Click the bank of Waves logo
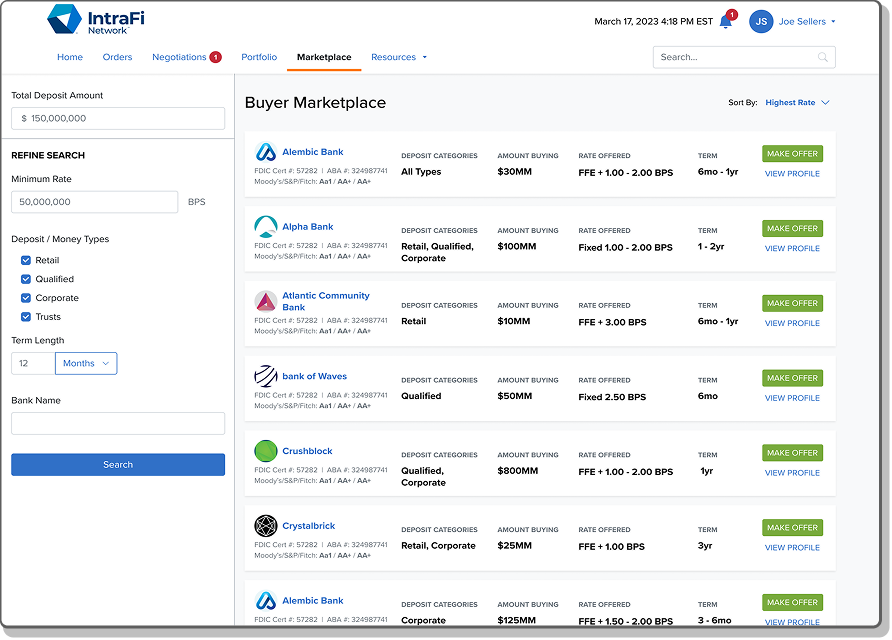The image size is (892, 640). pos(265,377)
